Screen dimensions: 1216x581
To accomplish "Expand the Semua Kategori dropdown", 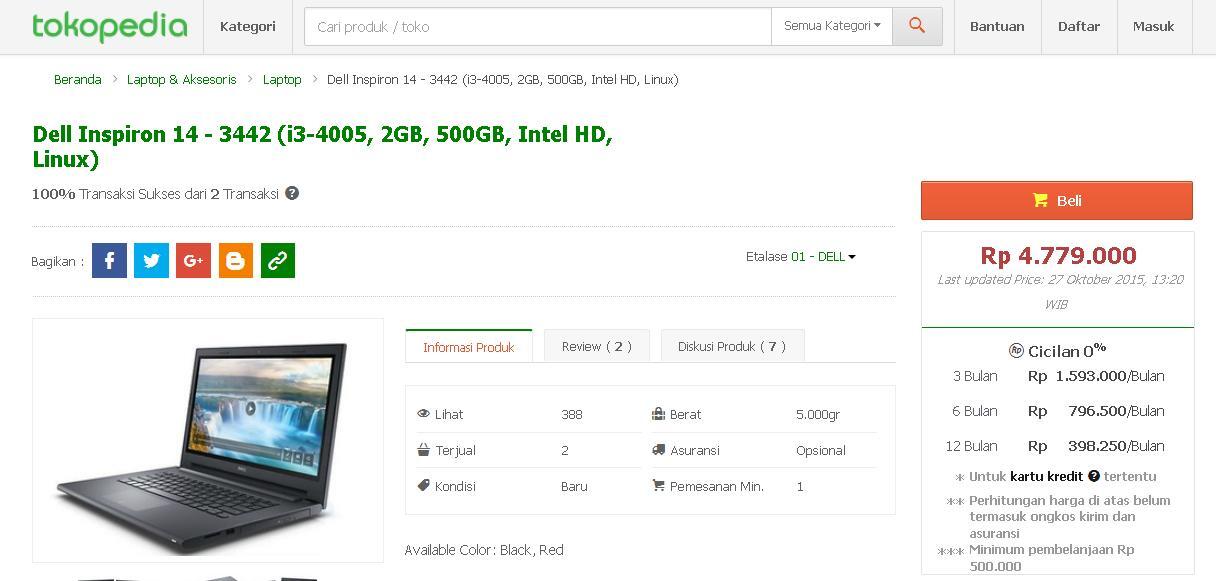I will (831, 27).
